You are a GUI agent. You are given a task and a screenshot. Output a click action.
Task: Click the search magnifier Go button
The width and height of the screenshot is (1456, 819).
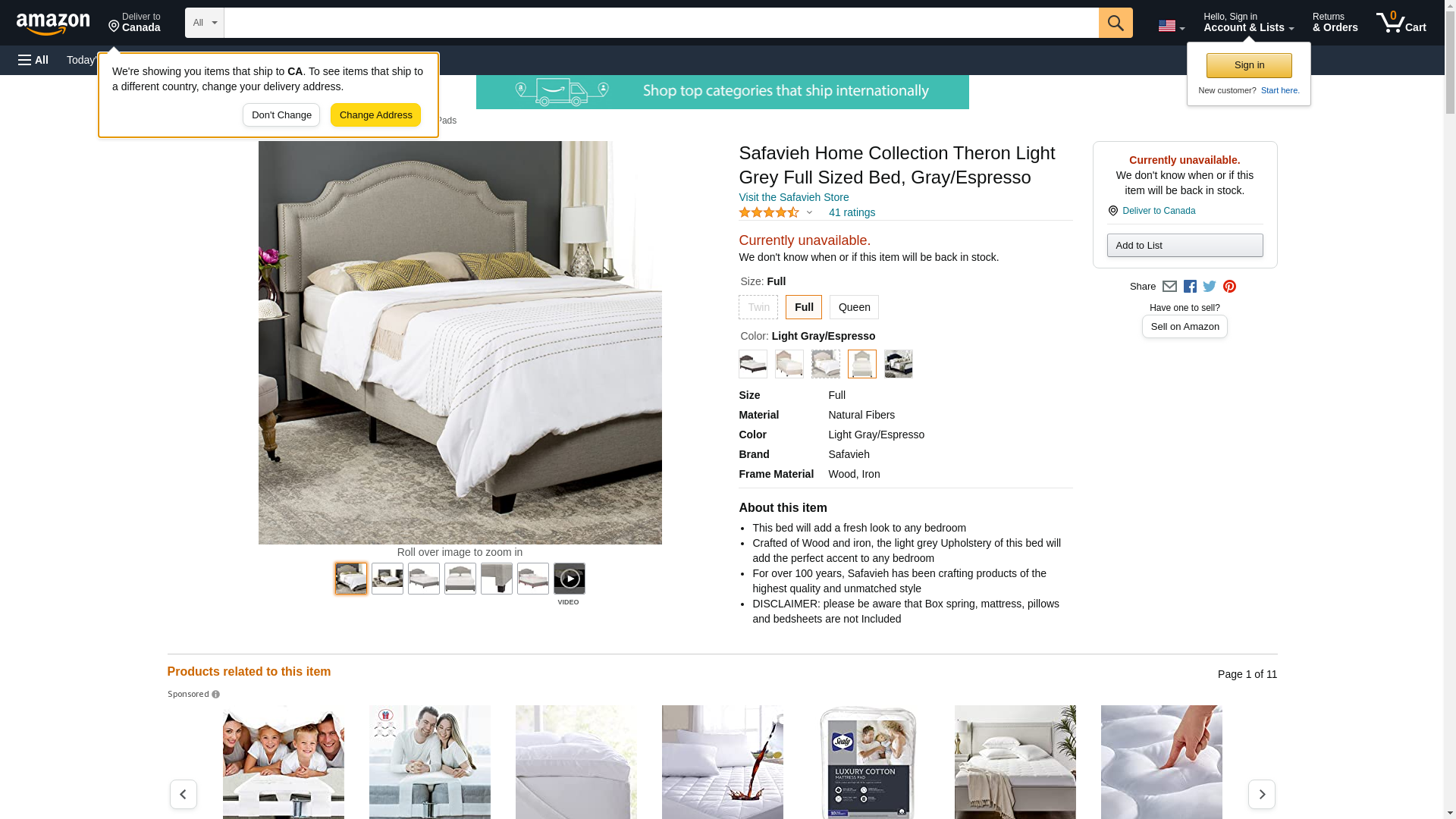tap(1115, 23)
